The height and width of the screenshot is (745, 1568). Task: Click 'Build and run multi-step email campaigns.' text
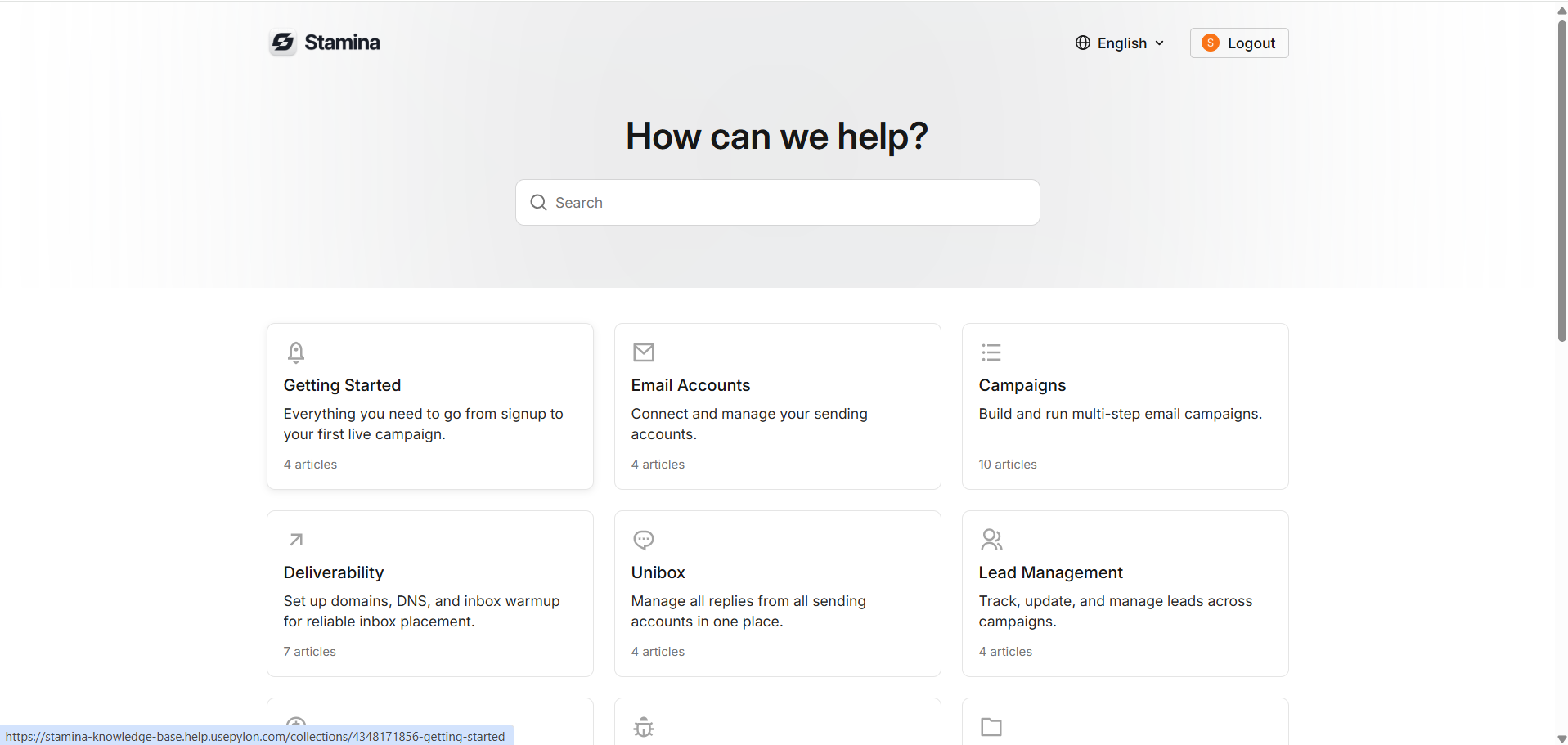(1121, 414)
